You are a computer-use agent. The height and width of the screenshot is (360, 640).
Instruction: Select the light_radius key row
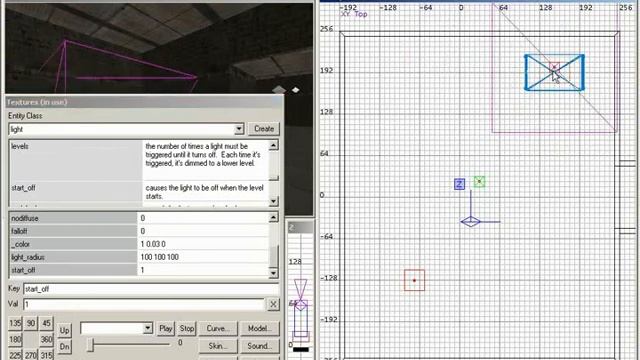coord(139,257)
